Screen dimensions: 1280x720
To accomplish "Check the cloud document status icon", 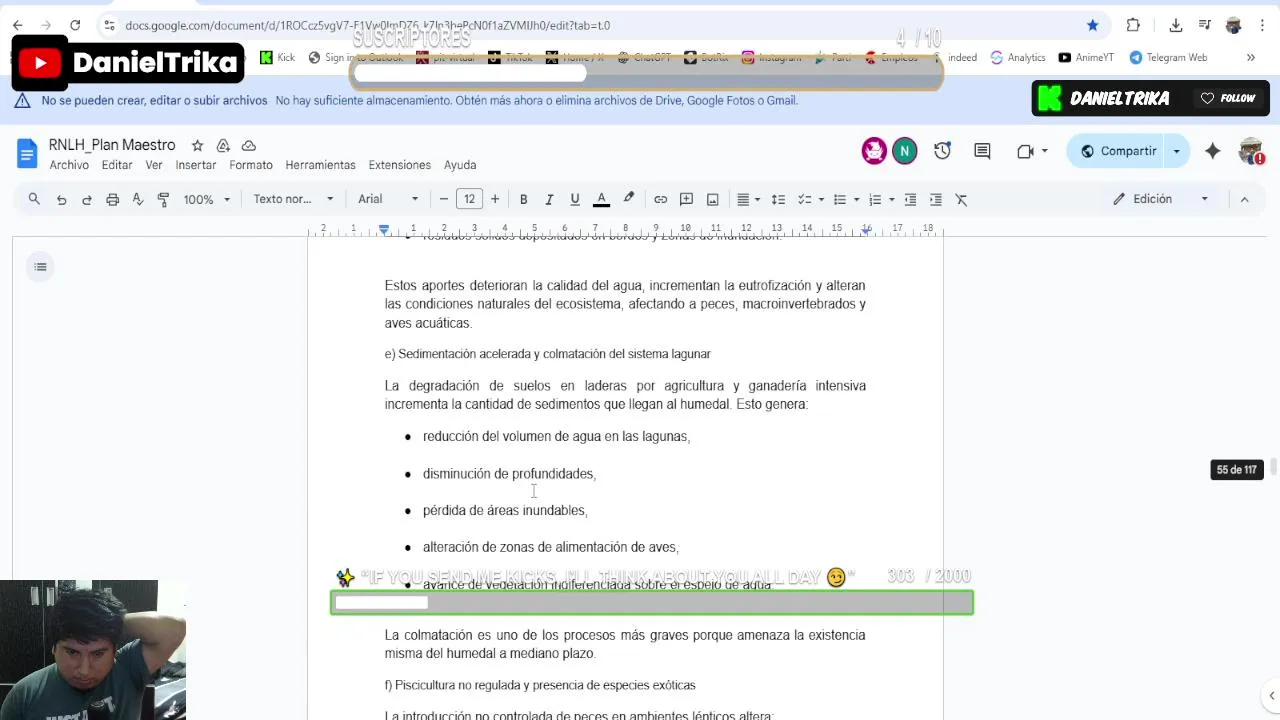I will pyautogui.click(x=249, y=146).
